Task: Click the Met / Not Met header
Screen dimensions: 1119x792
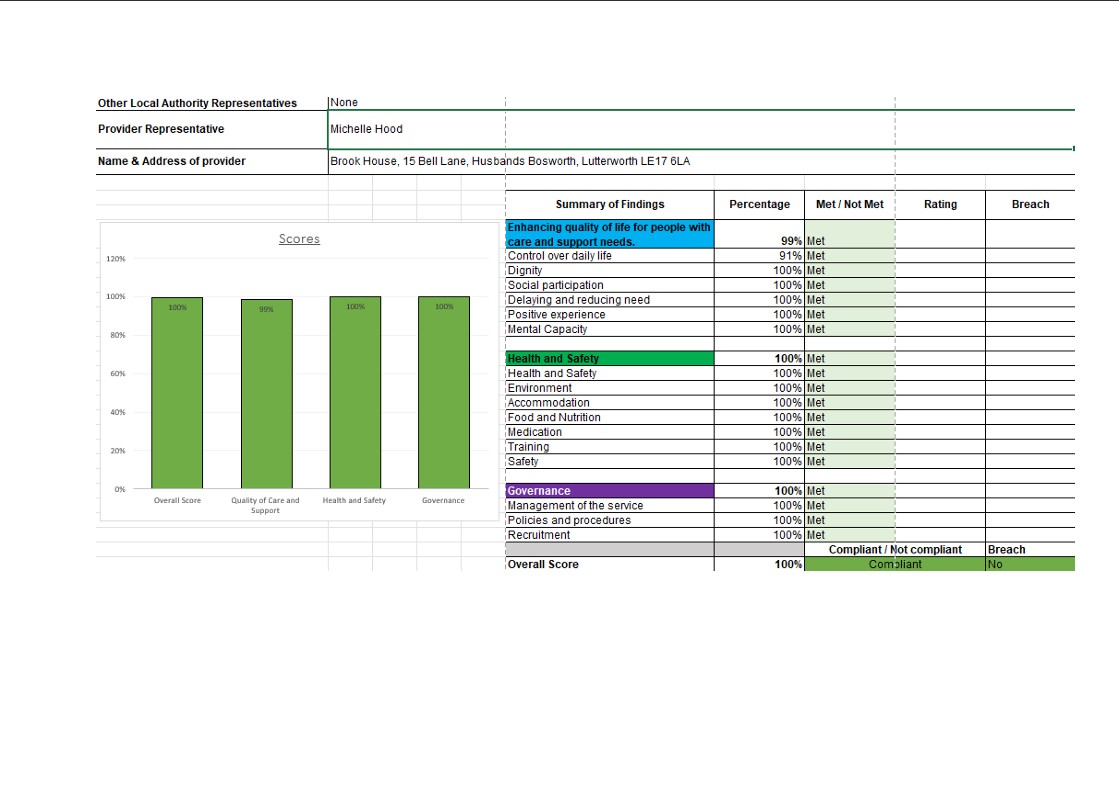Action: point(849,204)
